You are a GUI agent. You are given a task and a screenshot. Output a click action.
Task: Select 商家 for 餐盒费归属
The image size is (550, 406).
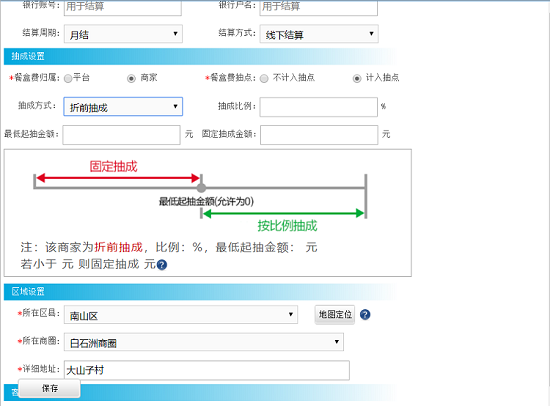[131, 78]
